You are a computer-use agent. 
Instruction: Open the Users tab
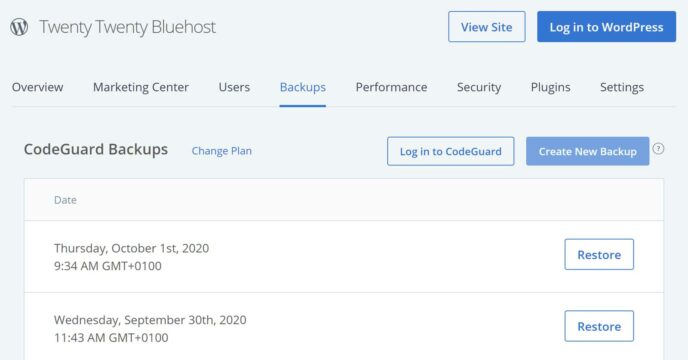(x=234, y=87)
